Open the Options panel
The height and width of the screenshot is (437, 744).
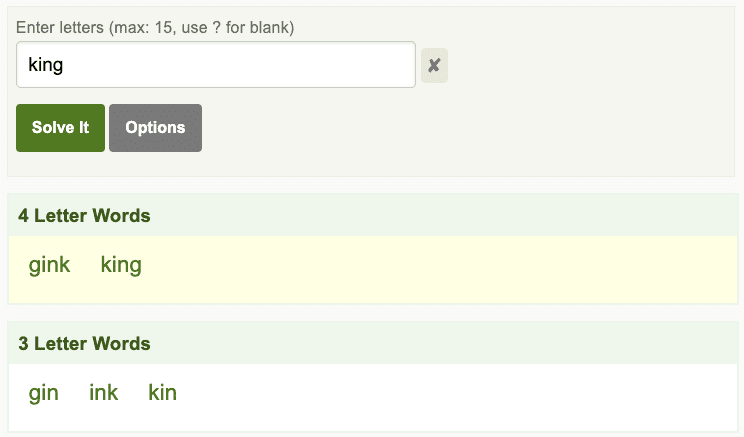[155, 128]
